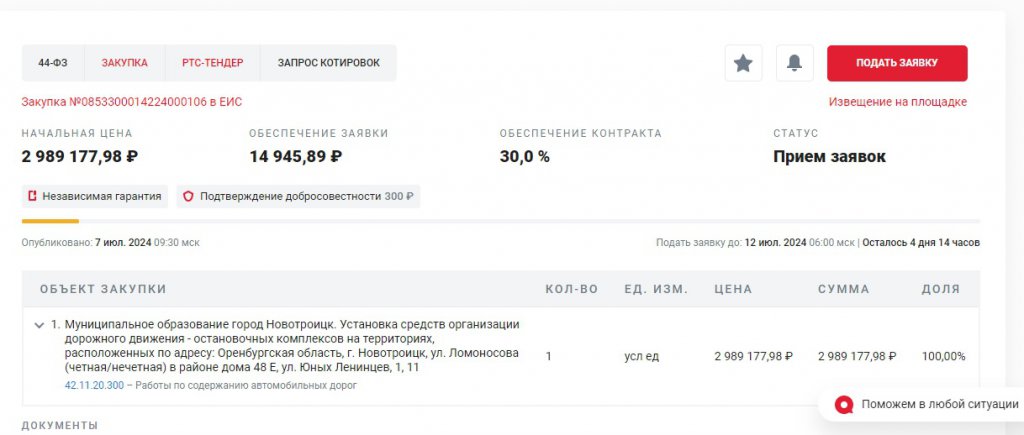This screenshot has width=1024, height=435.
Task: Open the procurement number link in ЕИС
Action: tap(132, 102)
